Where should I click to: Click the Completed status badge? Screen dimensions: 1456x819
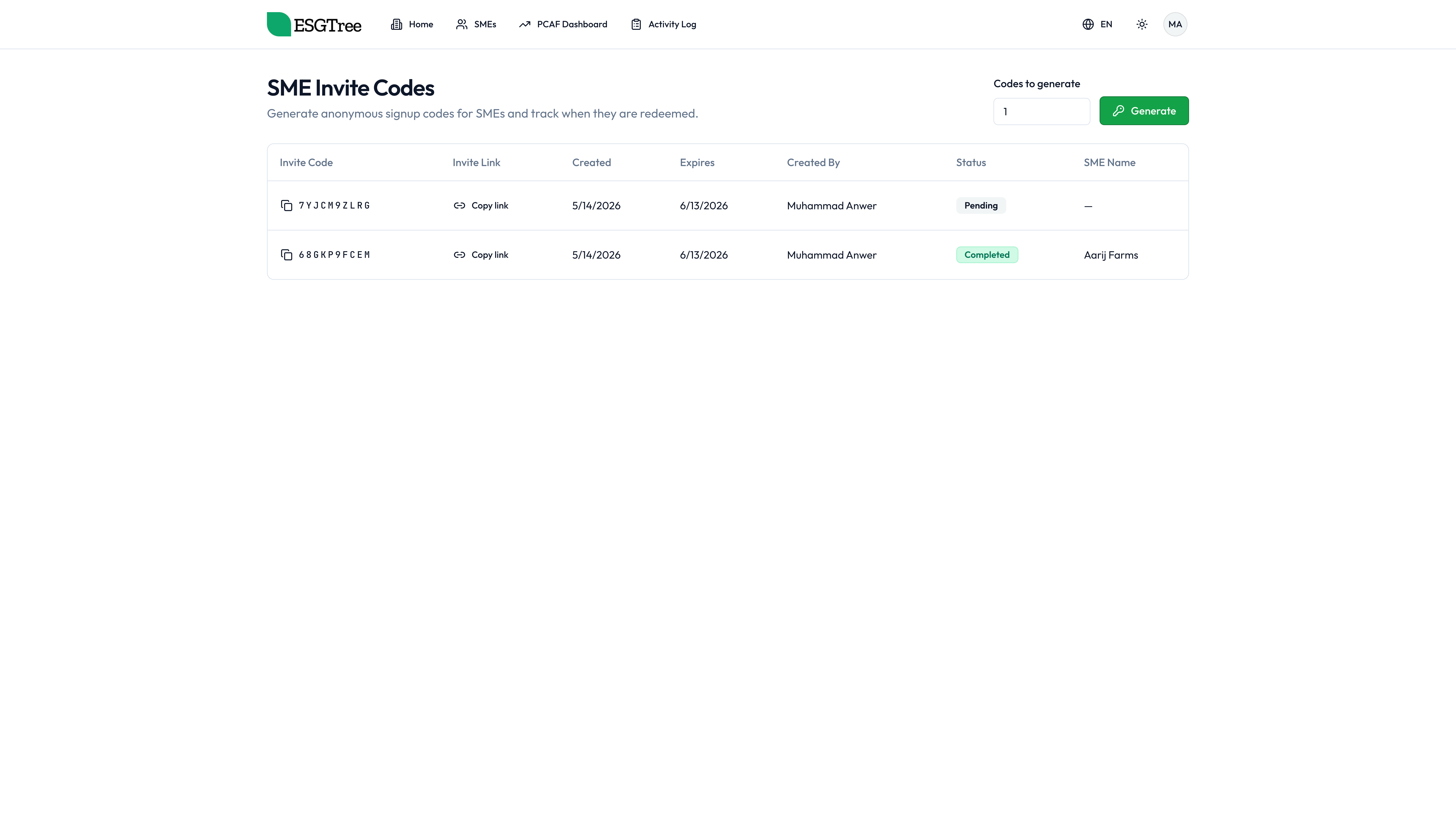point(987,255)
